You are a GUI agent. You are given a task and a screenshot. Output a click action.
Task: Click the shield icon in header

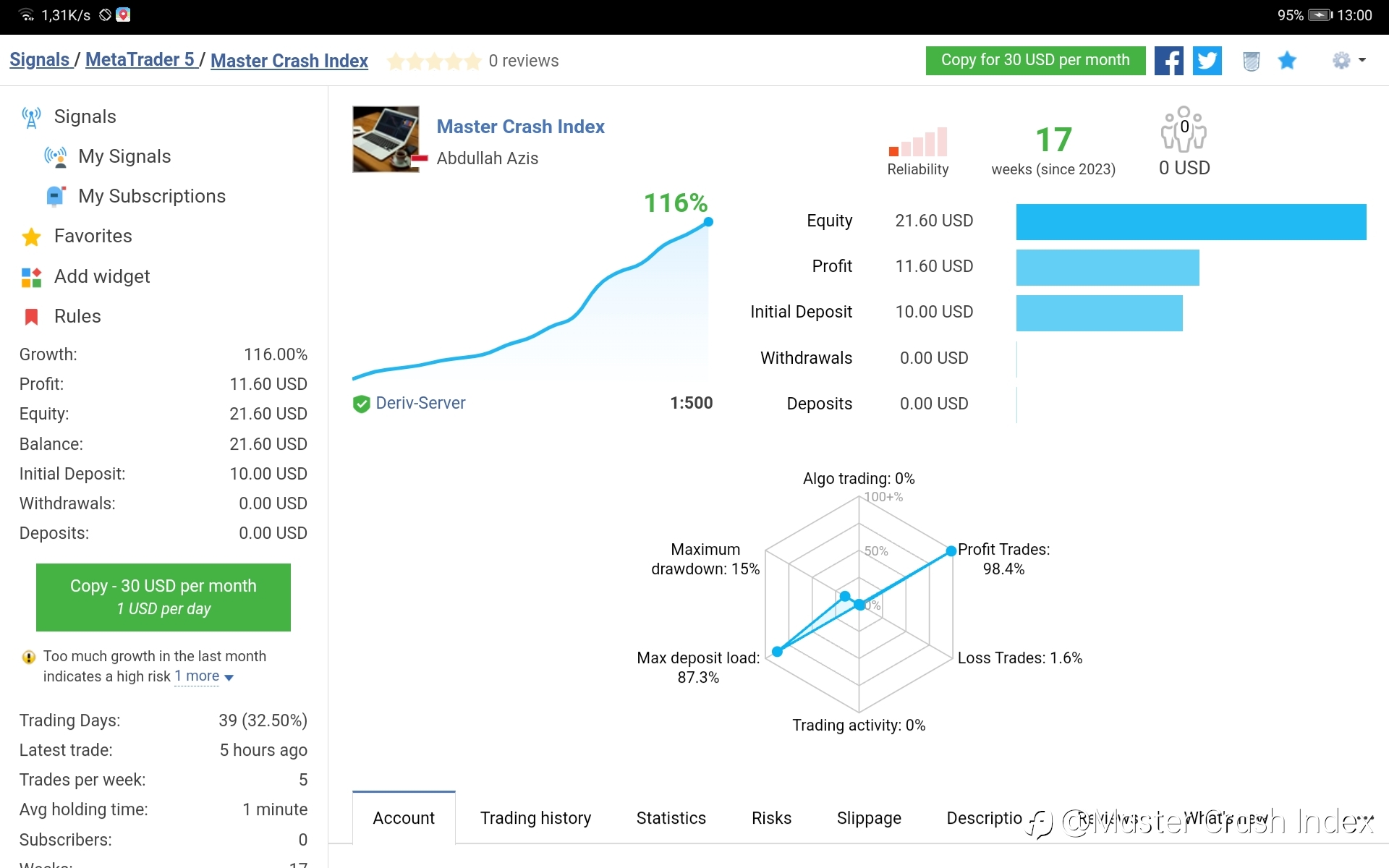[1252, 61]
